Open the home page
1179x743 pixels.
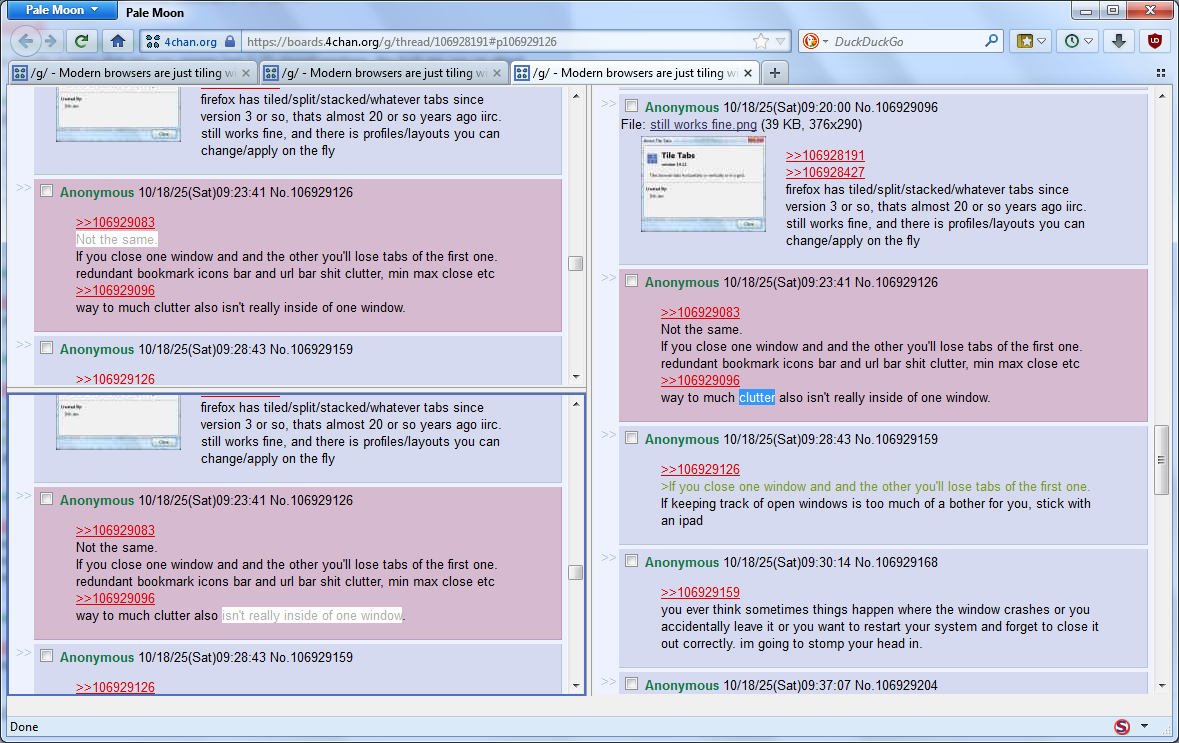(x=118, y=41)
